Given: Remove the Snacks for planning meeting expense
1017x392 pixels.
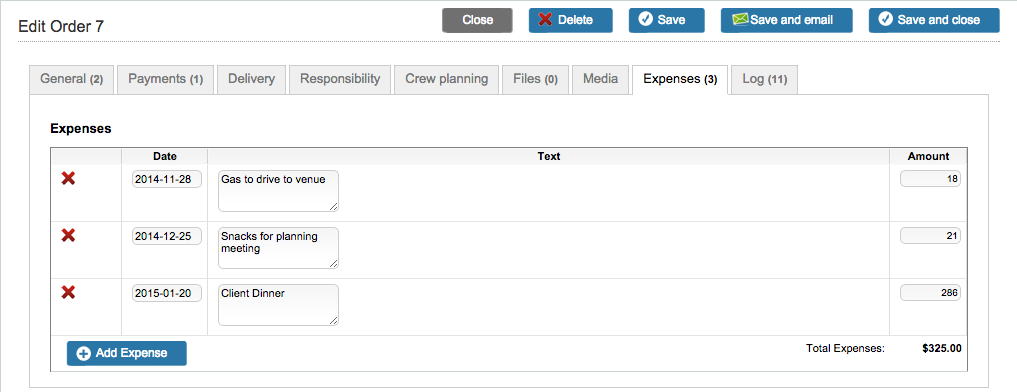Looking at the screenshot, I should [x=68, y=236].
